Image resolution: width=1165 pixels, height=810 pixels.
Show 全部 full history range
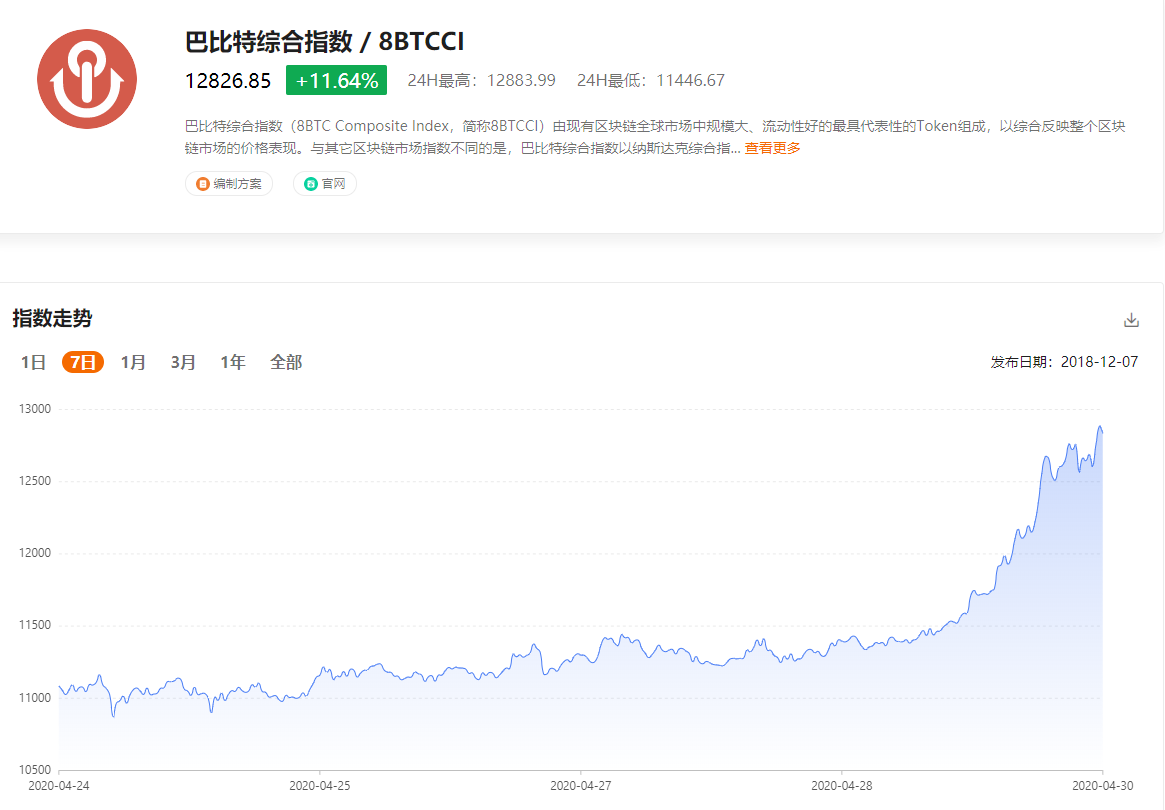coord(286,362)
